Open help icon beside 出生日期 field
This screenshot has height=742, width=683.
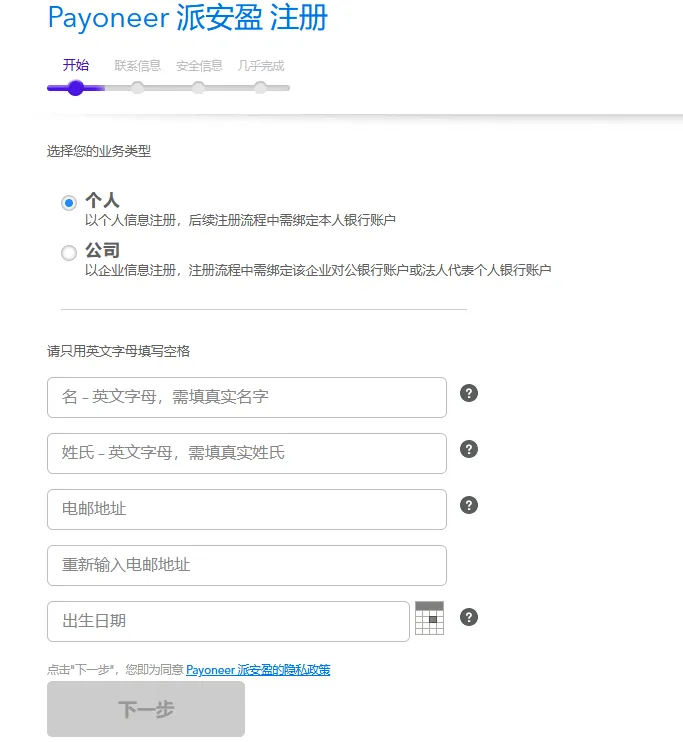click(469, 617)
